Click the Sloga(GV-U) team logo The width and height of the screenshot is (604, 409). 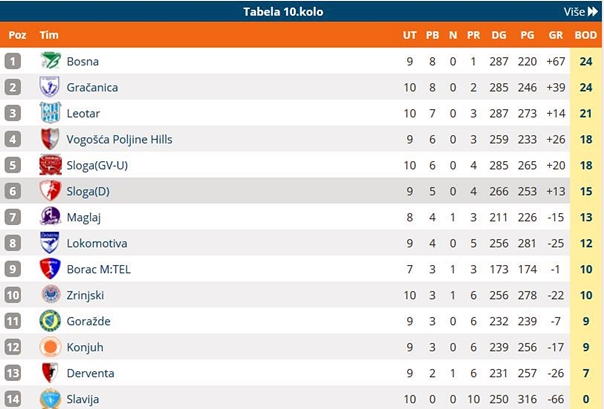[x=50, y=165]
